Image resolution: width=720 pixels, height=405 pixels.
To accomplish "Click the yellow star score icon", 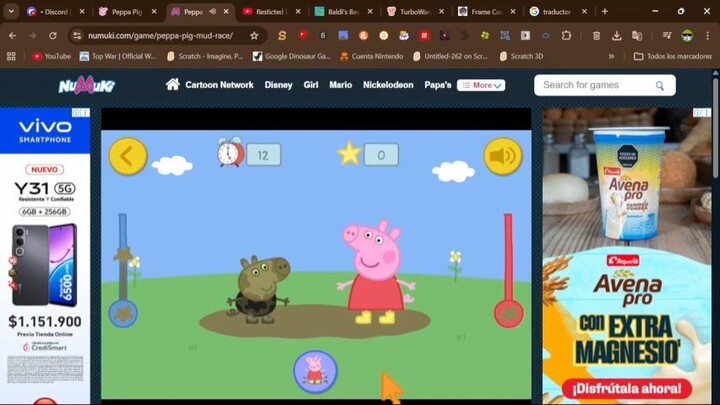I will coord(349,153).
